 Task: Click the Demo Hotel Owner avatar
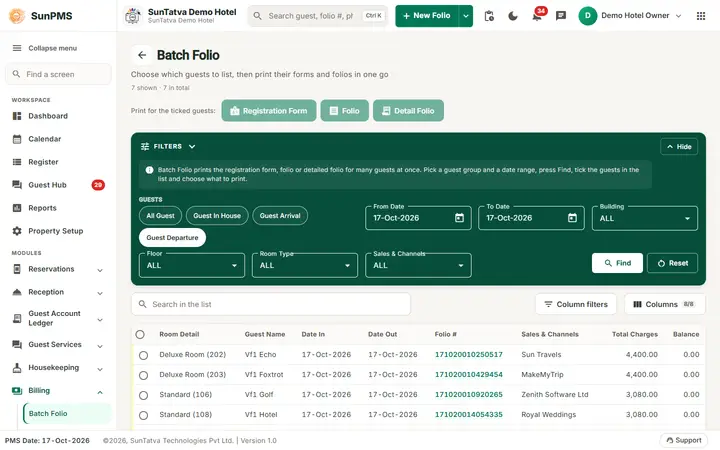pyautogui.click(x=587, y=16)
